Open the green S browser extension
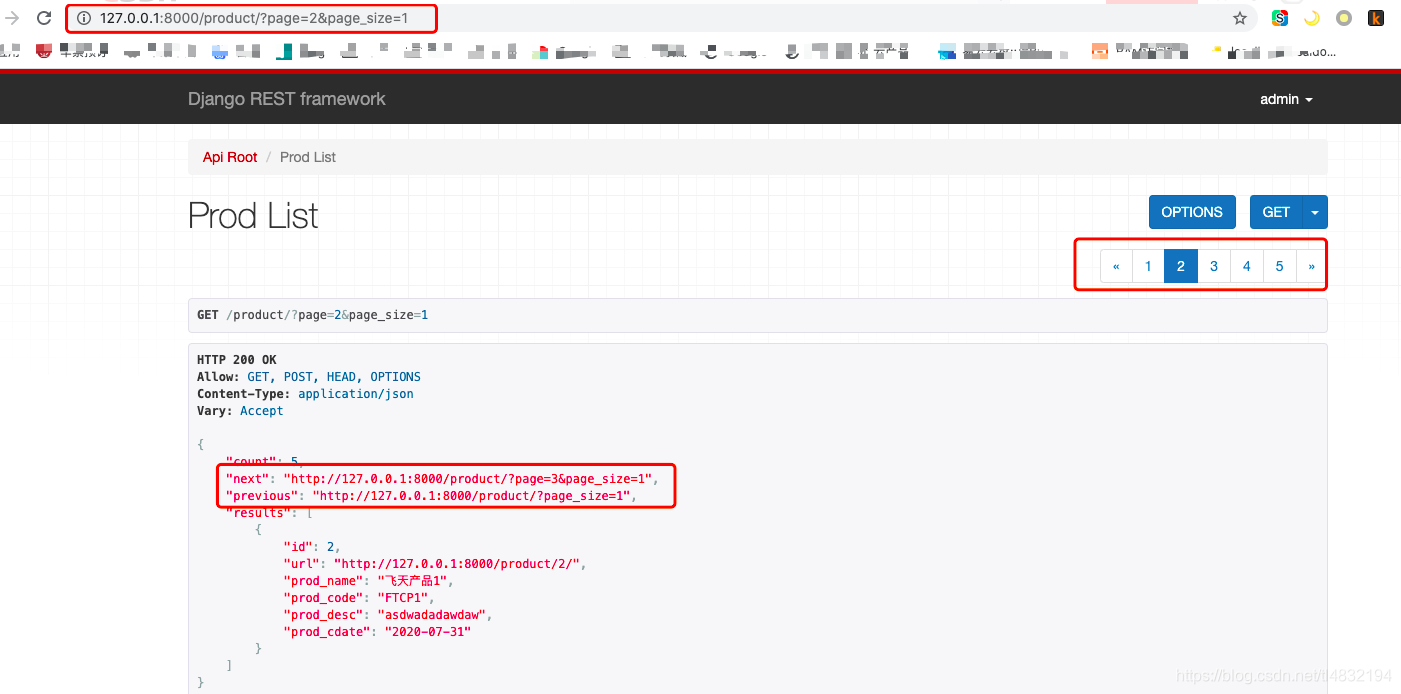The image size is (1401, 694). [1279, 18]
